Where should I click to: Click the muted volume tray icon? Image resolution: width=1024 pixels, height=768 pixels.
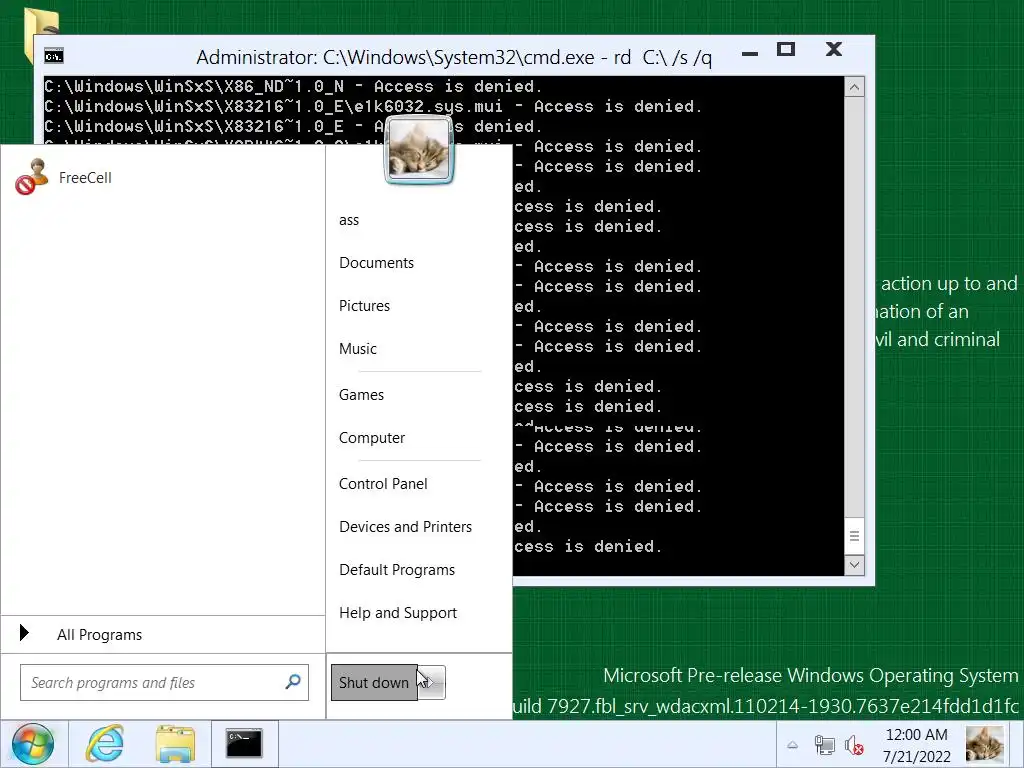pyautogui.click(x=854, y=745)
